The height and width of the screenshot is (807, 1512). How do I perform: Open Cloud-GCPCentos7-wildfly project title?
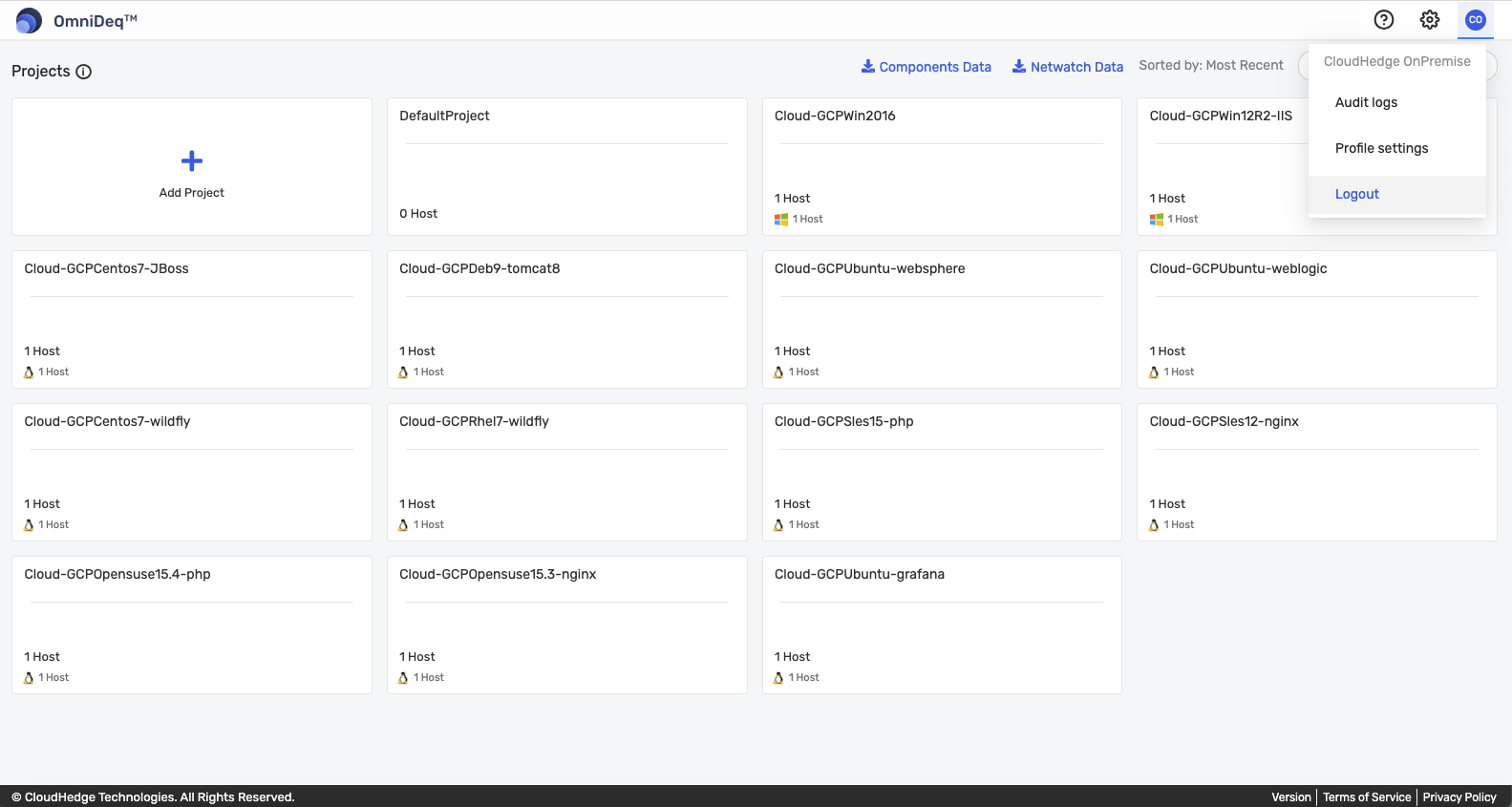click(107, 421)
